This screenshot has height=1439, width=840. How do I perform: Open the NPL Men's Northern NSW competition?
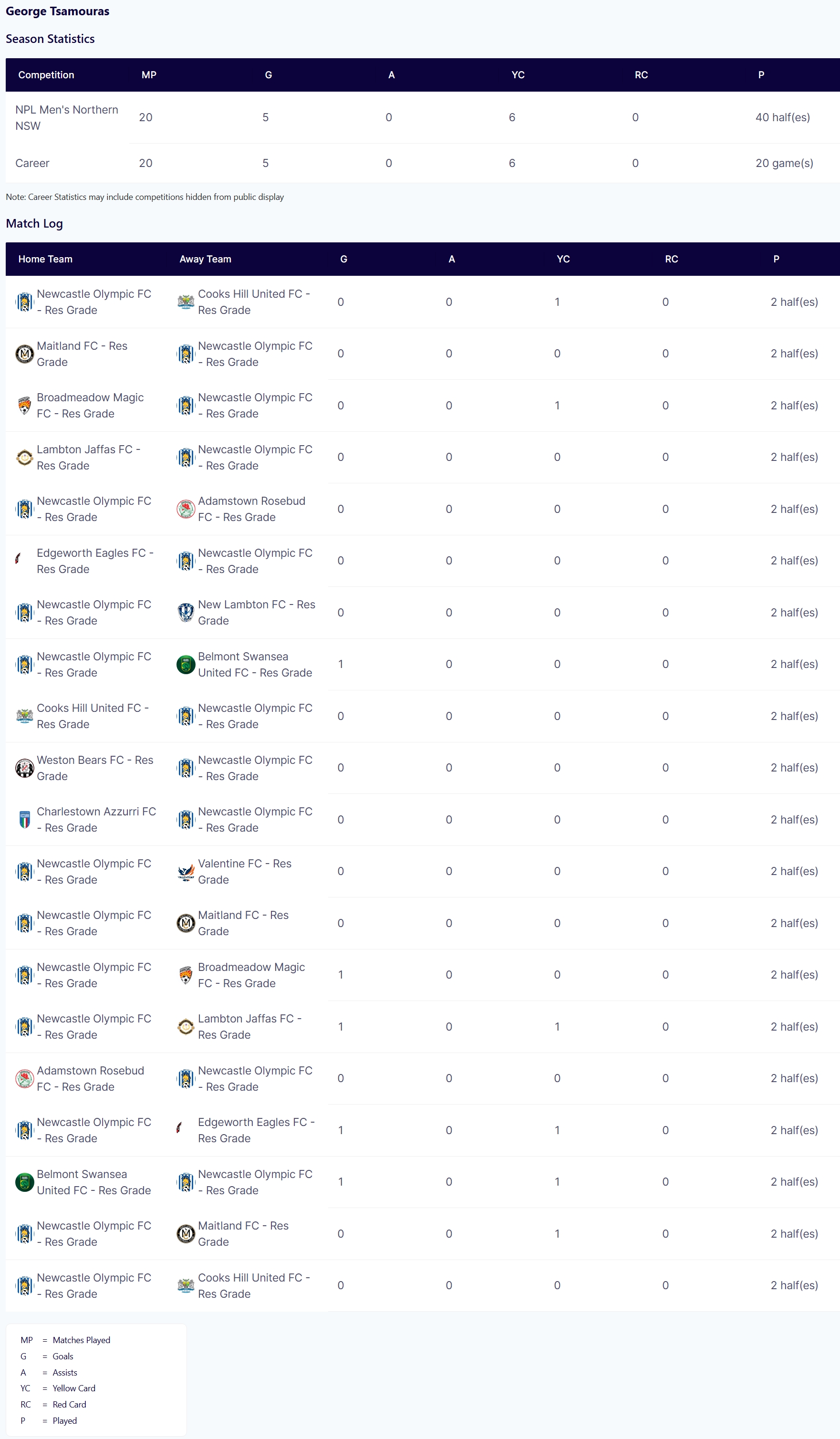click(67, 118)
